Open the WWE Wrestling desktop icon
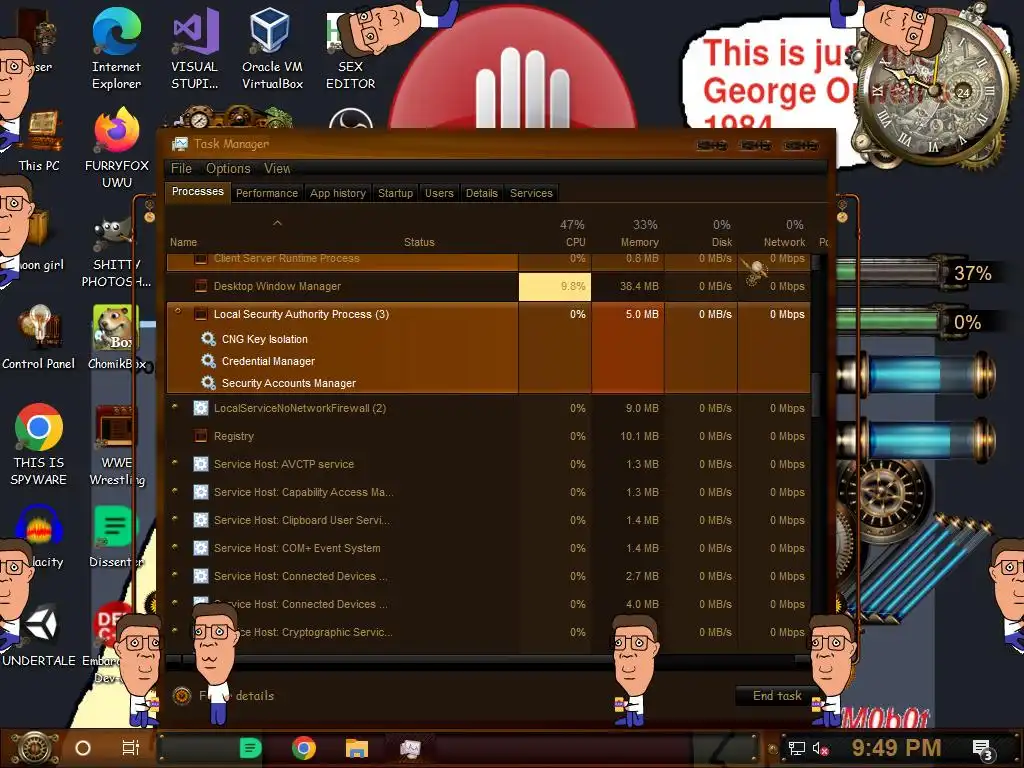1024x768 pixels. pyautogui.click(x=117, y=445)
